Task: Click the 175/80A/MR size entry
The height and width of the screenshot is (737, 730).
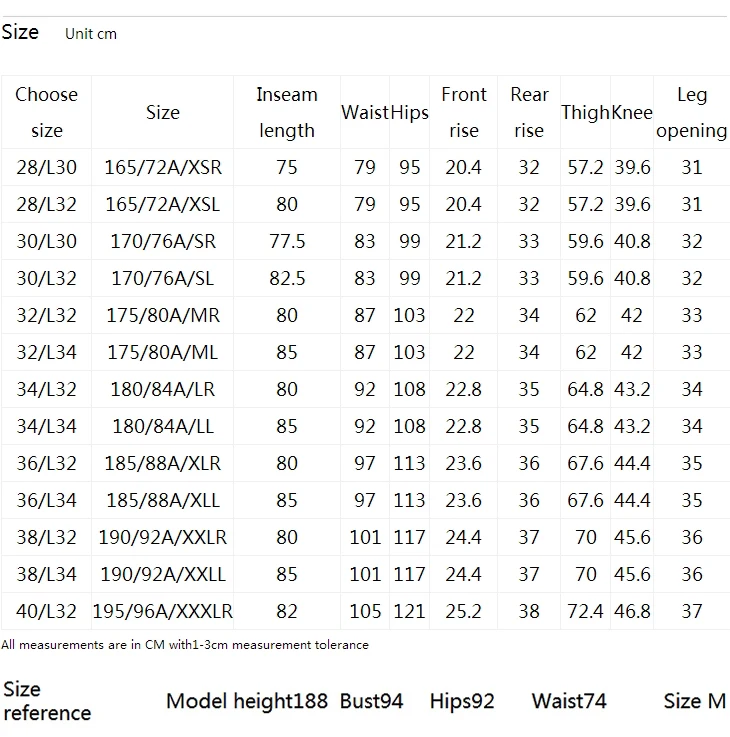Action: (x=163, y=315)
